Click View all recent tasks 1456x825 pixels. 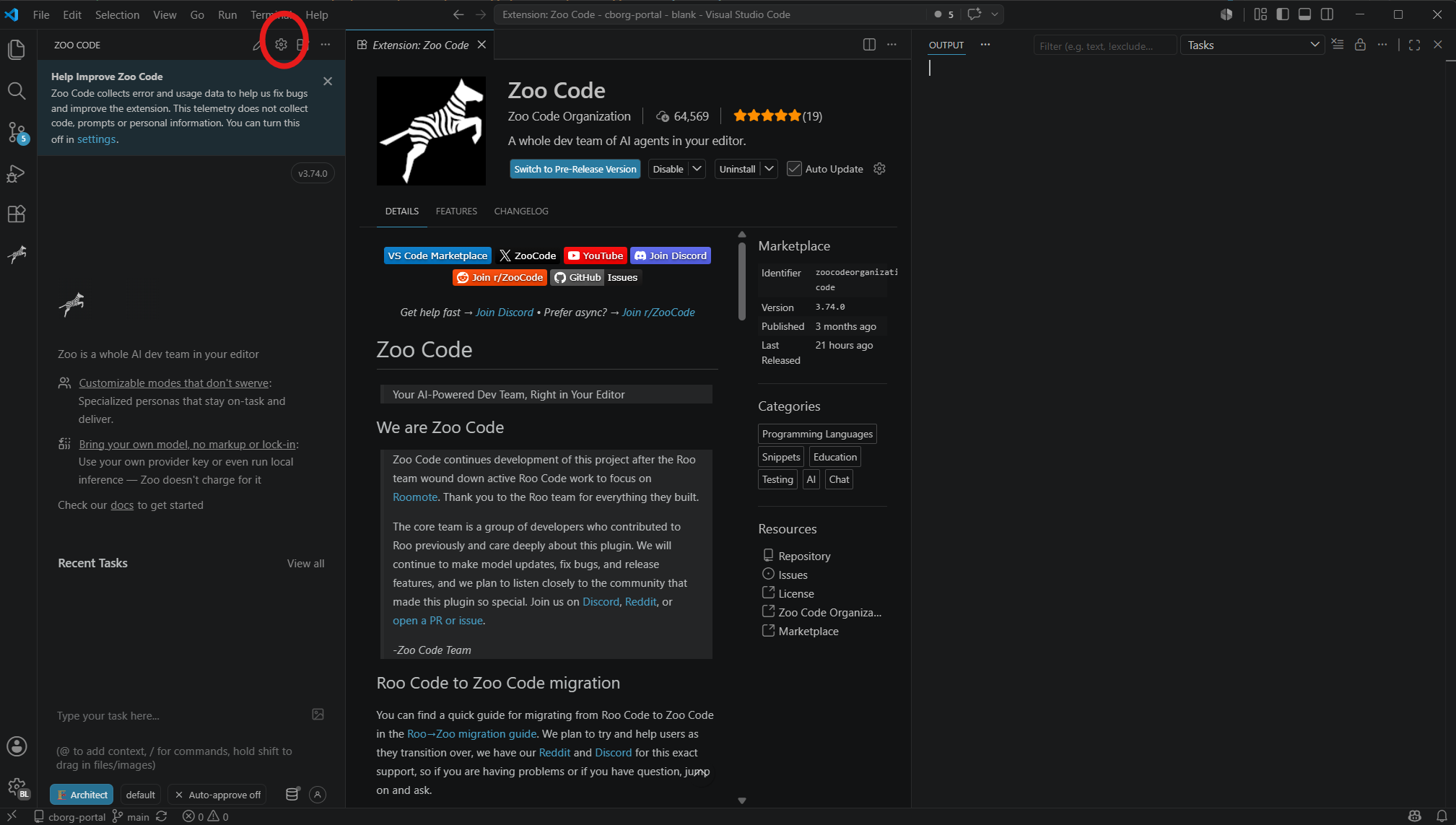(x=306, y=564)
